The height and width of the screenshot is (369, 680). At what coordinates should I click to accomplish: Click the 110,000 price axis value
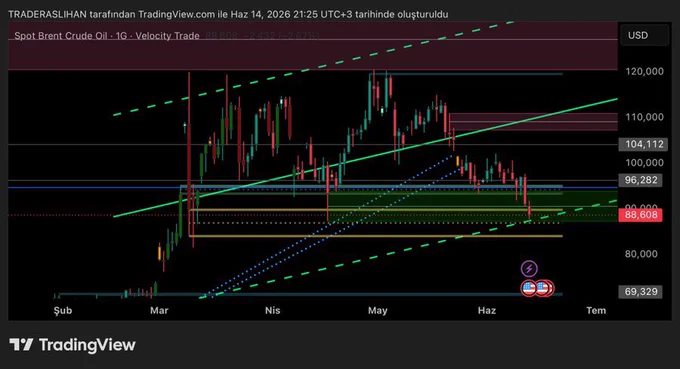point(644,117)
